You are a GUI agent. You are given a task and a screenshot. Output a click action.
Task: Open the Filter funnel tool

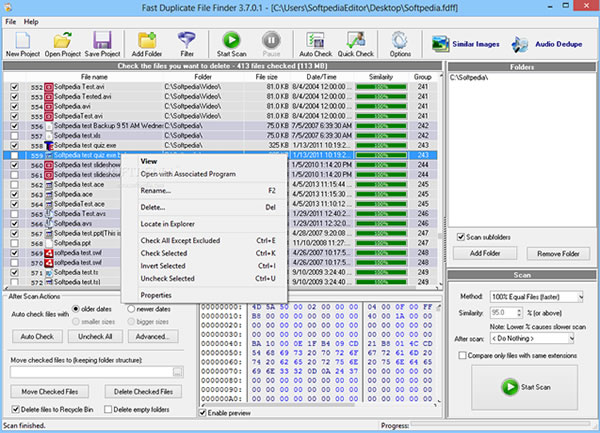tap(187, 44)
